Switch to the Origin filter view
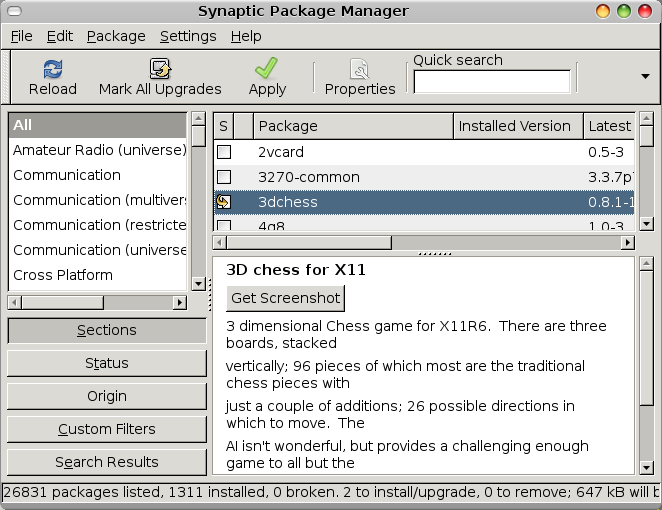This screenshot has width=662, height=510. [107, 396]
